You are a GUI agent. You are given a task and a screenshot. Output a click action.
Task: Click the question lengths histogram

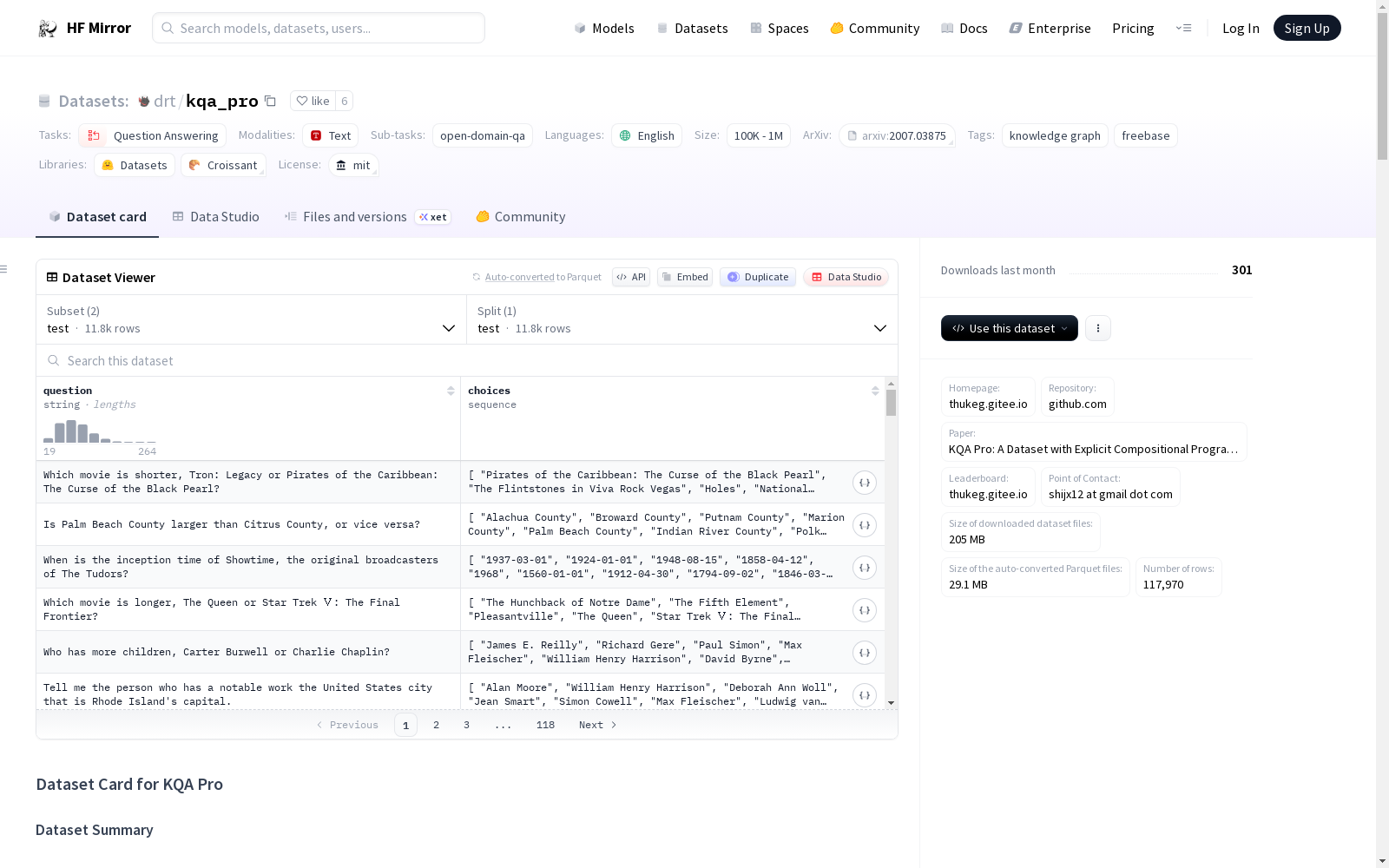[x=100, y=431]
